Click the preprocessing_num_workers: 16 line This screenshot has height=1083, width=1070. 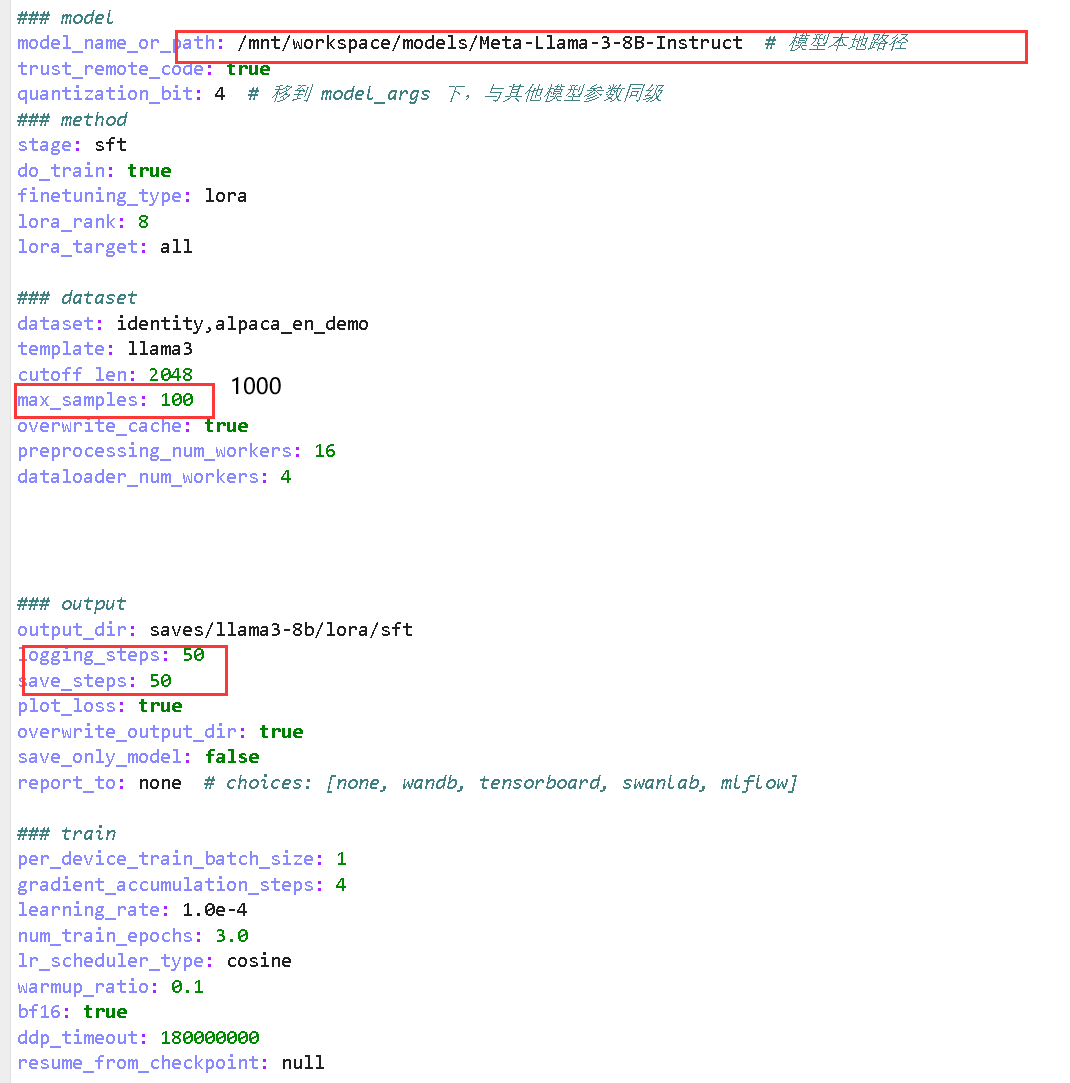pyautogui.click(x=176, y=451)
